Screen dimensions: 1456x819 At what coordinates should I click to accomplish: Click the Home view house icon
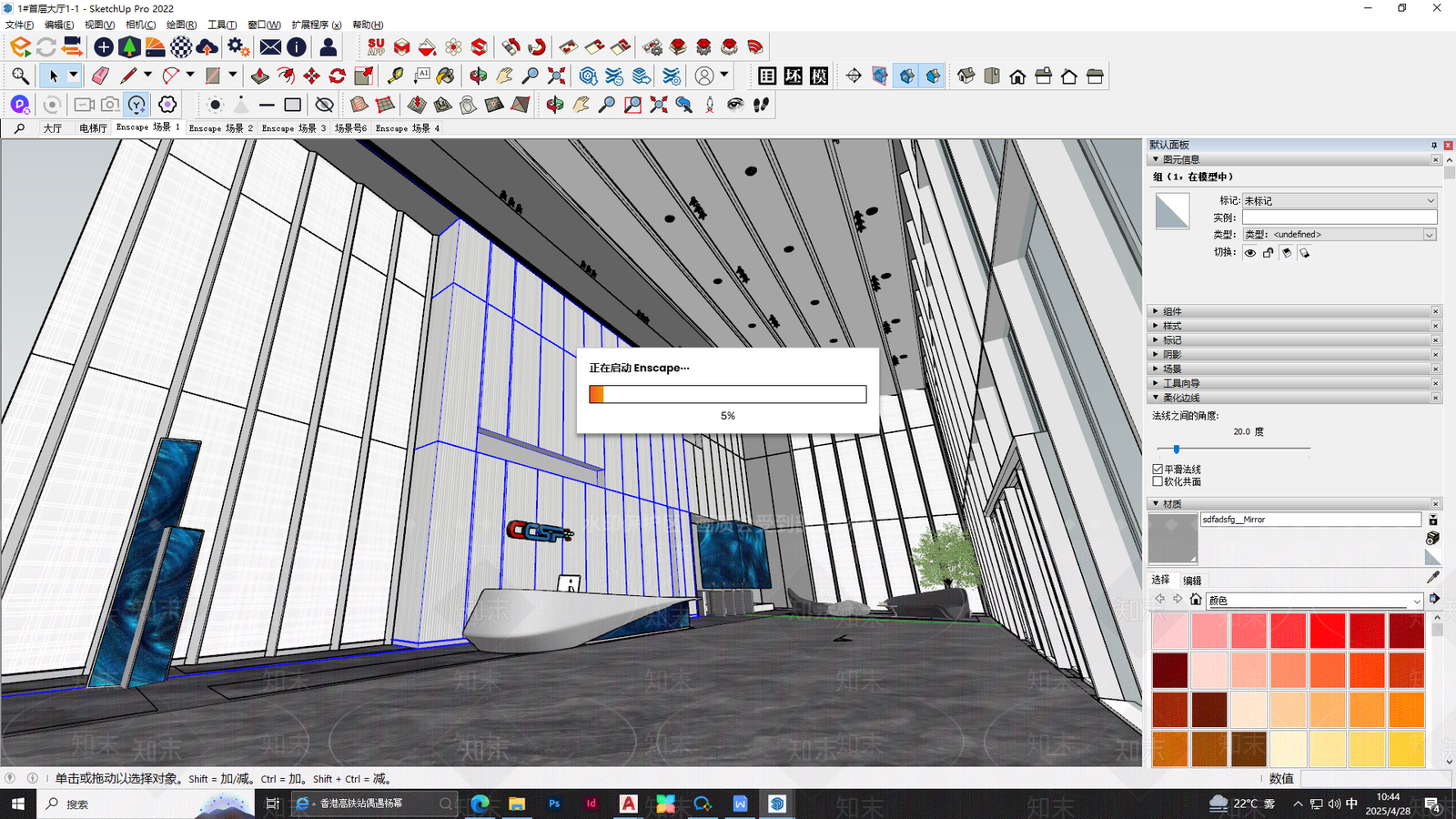coord(1017,76)
